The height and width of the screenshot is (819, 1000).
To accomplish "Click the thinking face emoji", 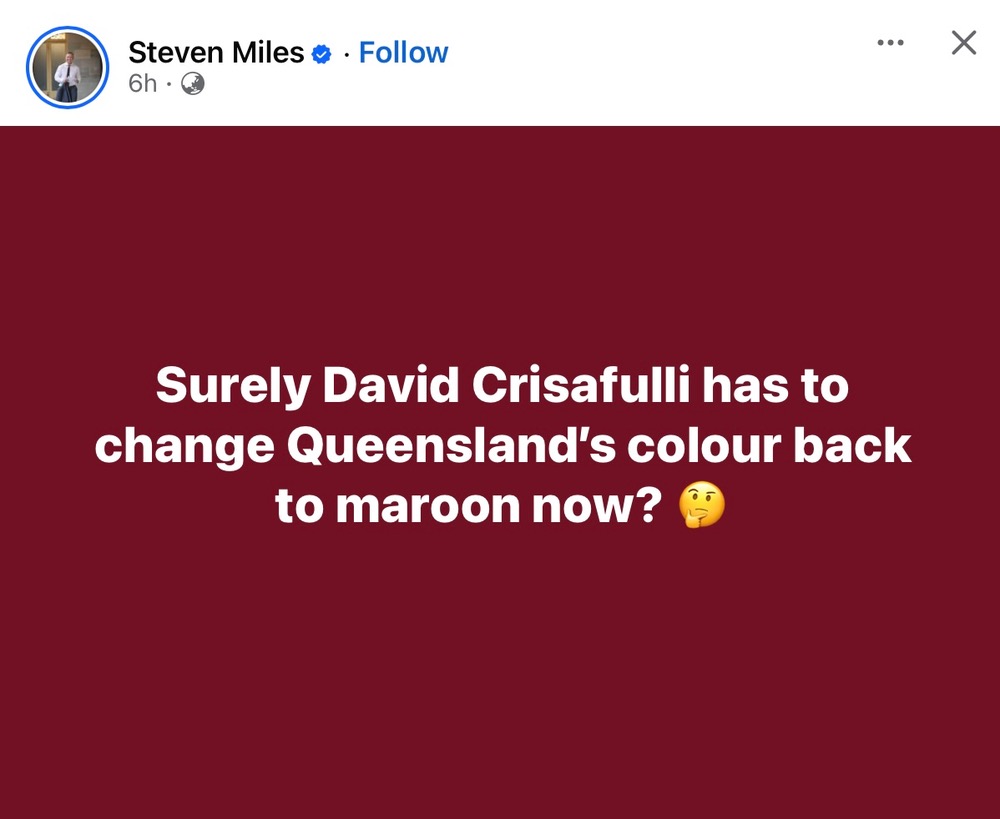I will [x=701, y=508].
